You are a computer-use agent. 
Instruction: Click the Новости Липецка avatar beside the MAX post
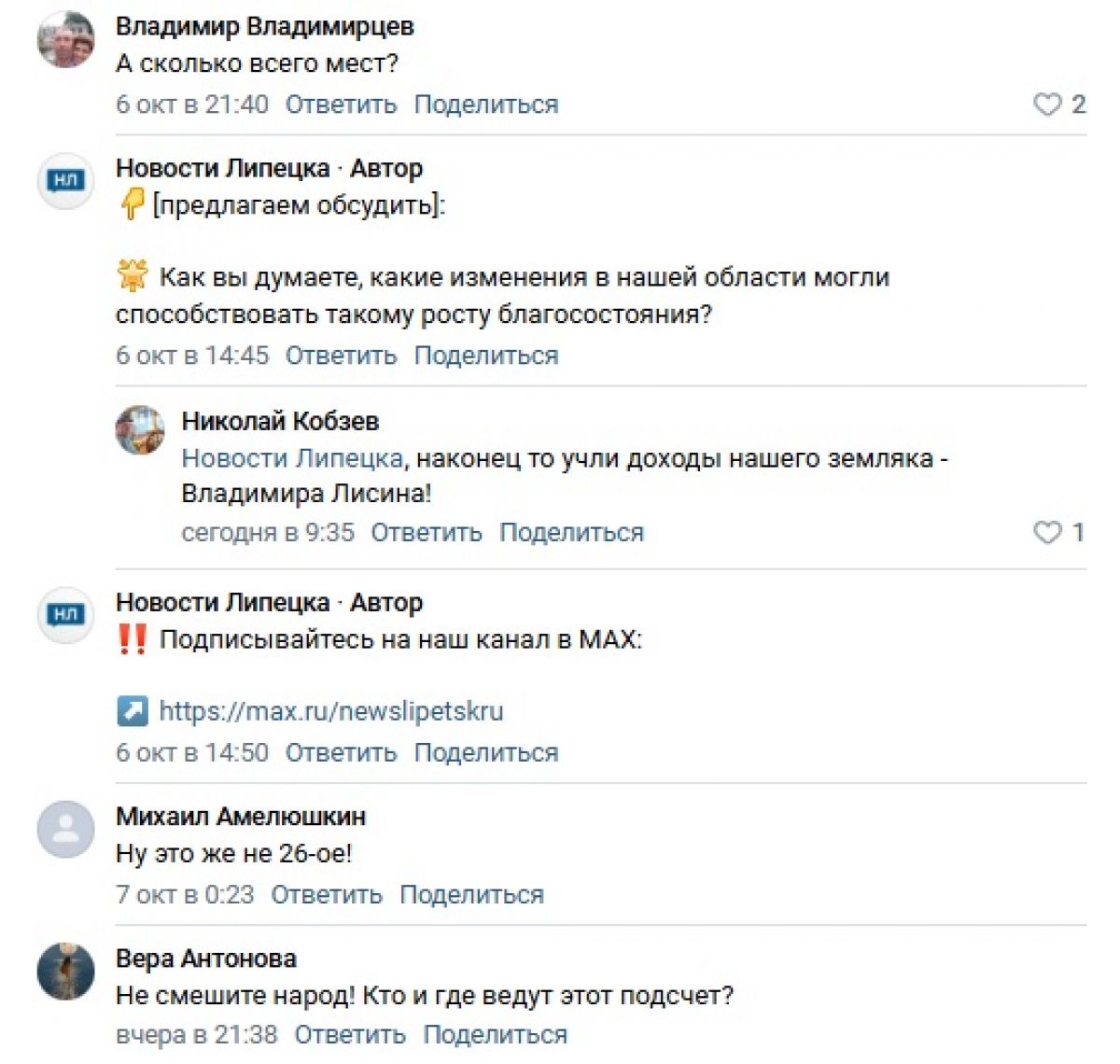65,614
